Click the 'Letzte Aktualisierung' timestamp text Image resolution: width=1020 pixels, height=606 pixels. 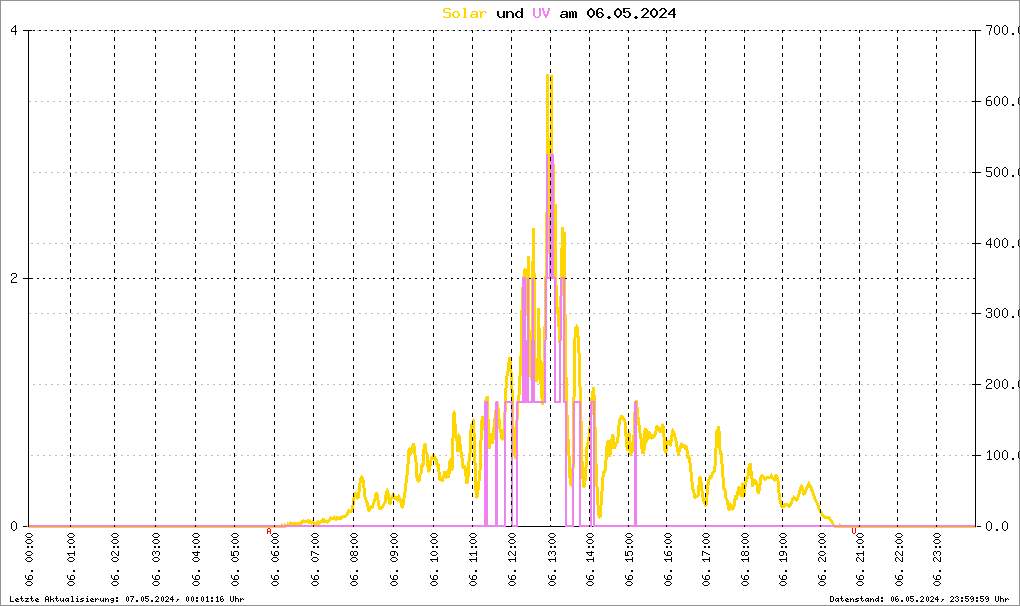[127, 599]
